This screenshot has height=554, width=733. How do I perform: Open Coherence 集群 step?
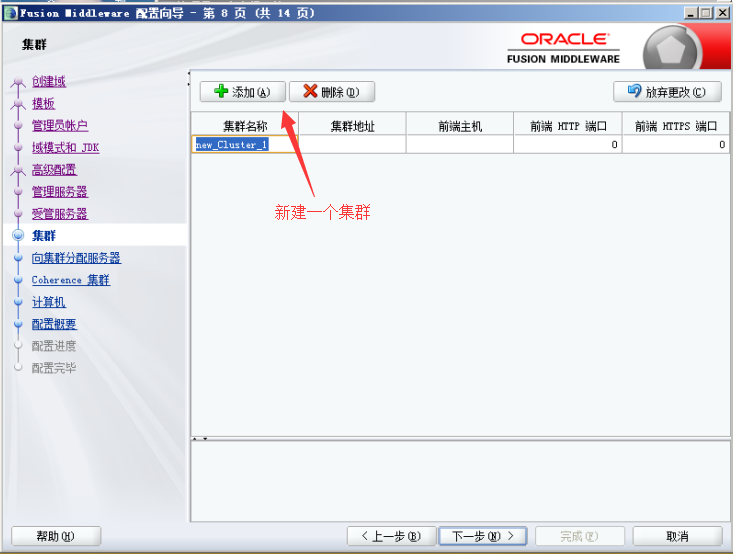click(x=70, y=280)
